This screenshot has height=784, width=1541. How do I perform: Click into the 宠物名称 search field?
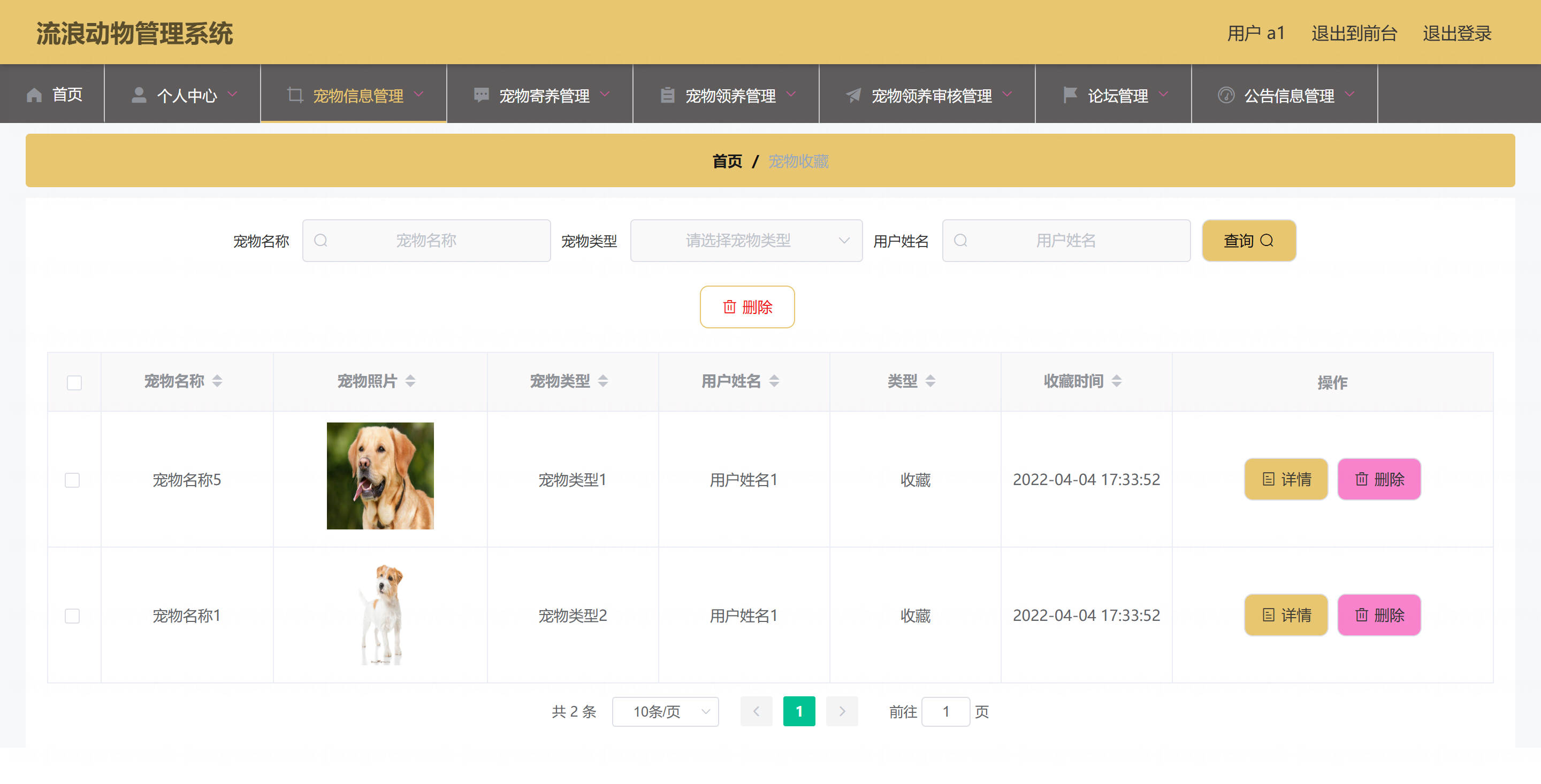426,241
